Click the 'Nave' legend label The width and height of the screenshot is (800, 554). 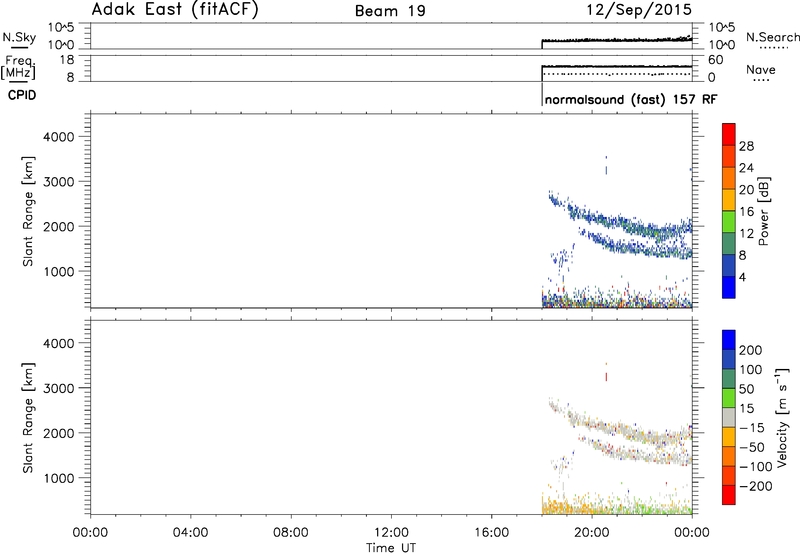click(x=761, y=70)
